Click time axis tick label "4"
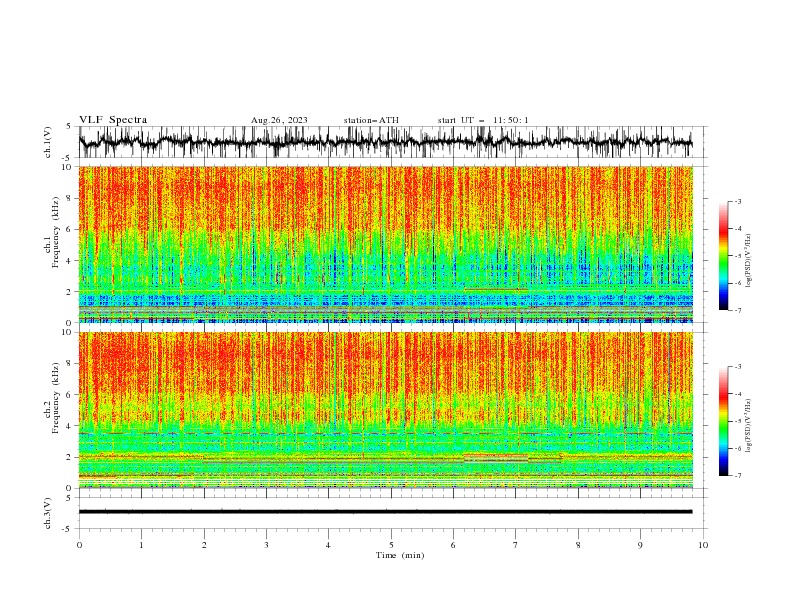The width and height of the screenshot is (792, 612). click(x=328, y=545)
